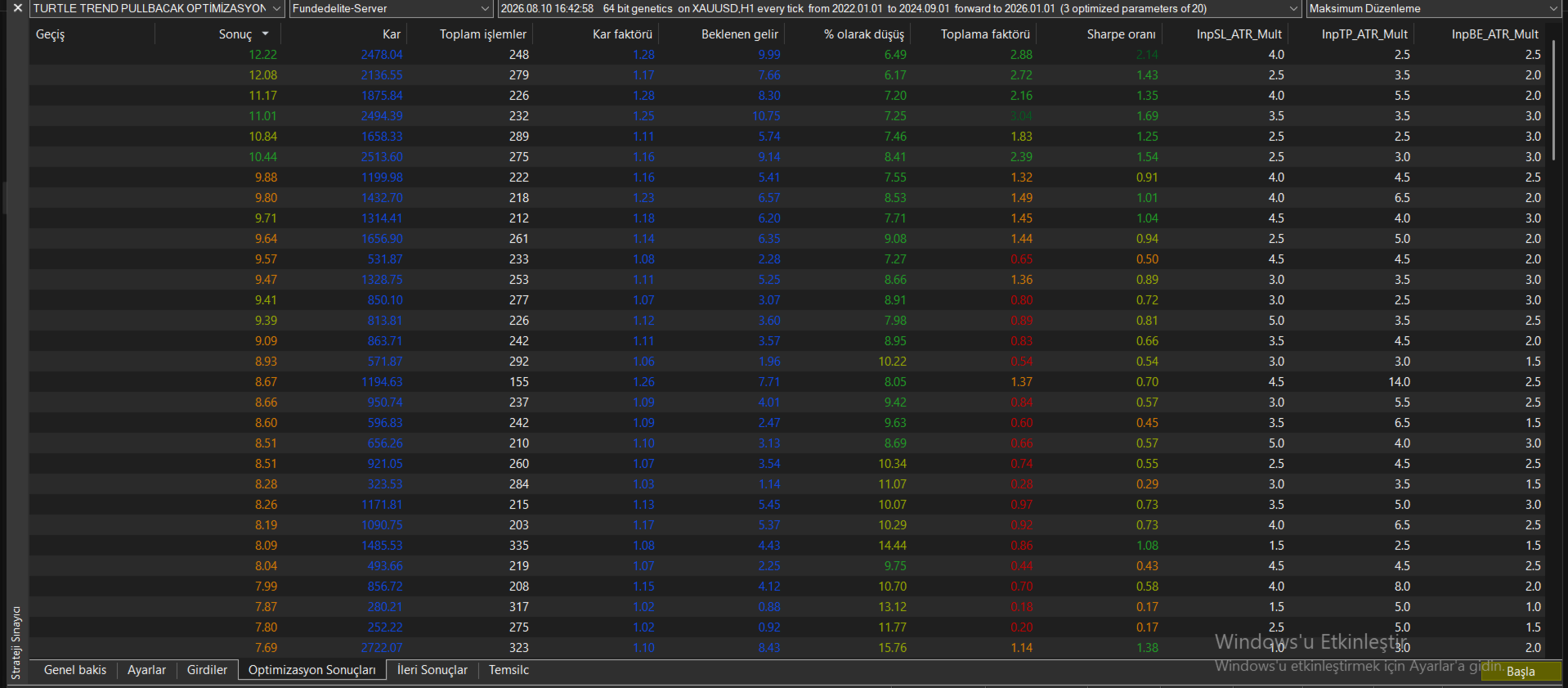
Task: Select the total trades value 335
Action: click(519, 546)
